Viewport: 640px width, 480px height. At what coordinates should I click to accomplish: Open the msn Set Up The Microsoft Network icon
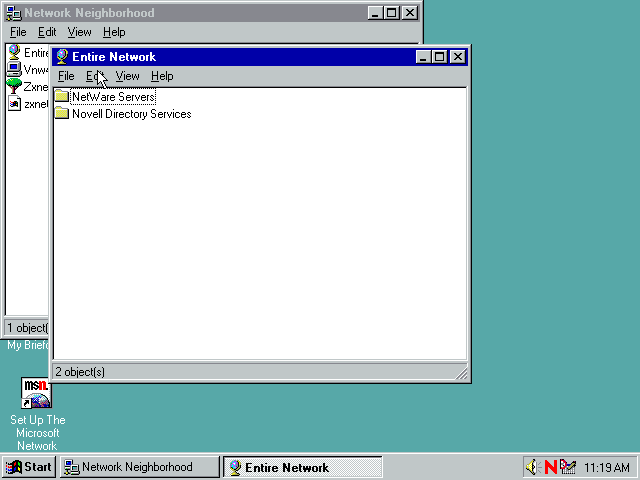36,393
